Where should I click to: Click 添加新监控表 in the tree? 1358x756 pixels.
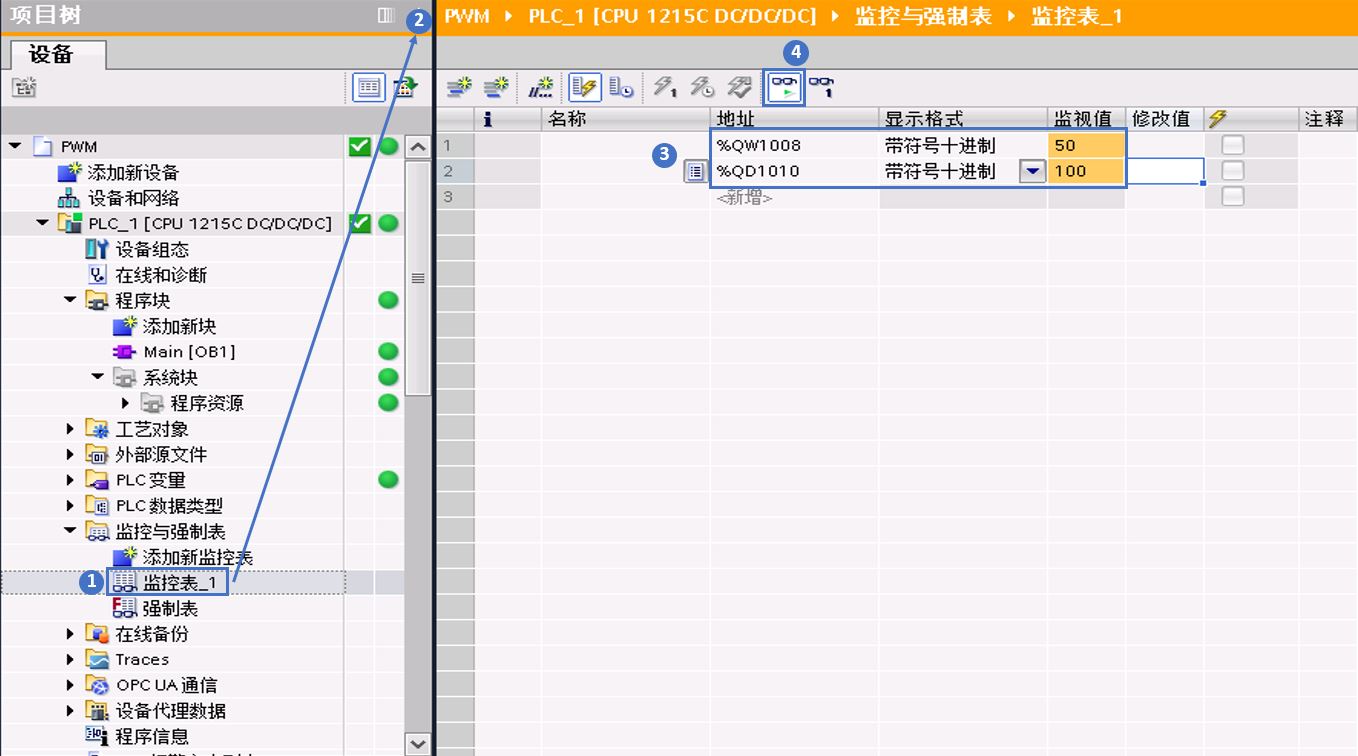point(198,557)
